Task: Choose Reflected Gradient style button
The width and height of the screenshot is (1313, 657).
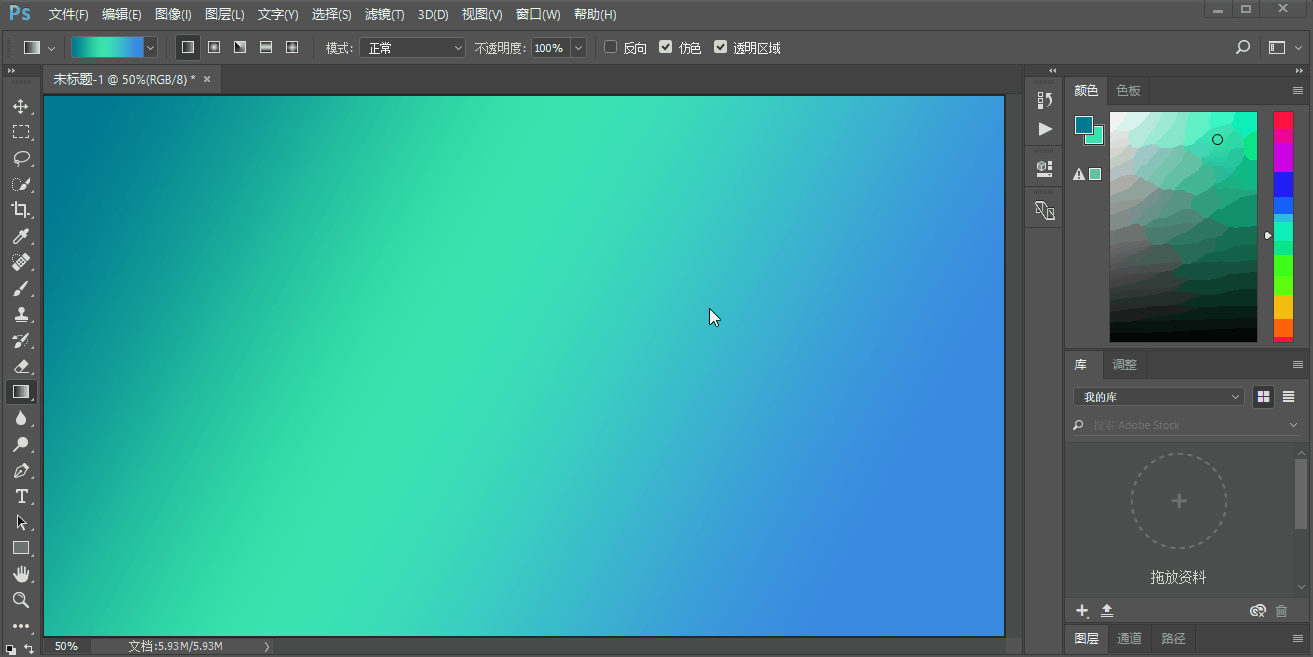Action: coord(266,47)
